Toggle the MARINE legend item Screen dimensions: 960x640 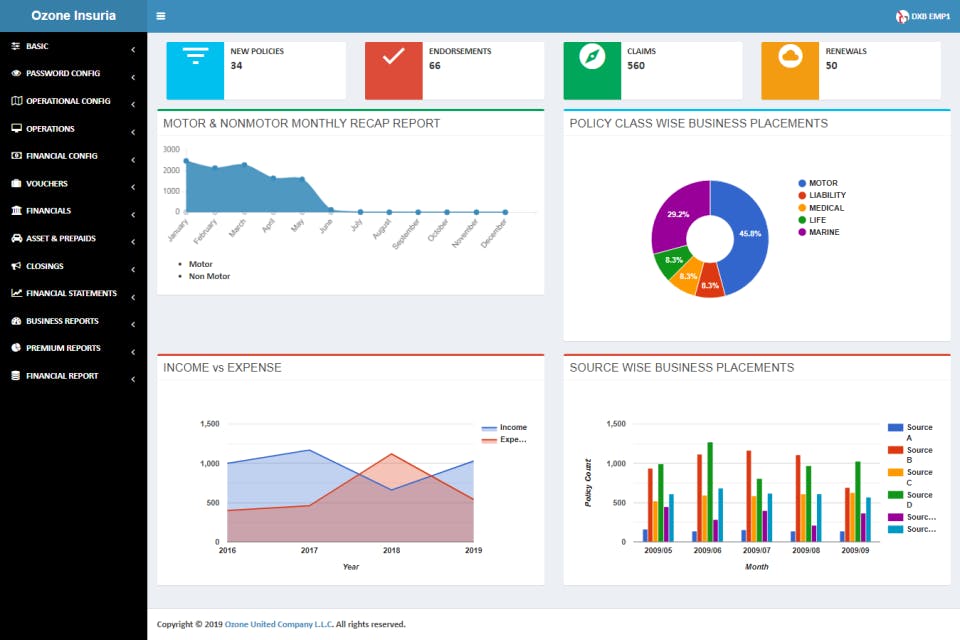pyautogui.click(x=819, y=232)
